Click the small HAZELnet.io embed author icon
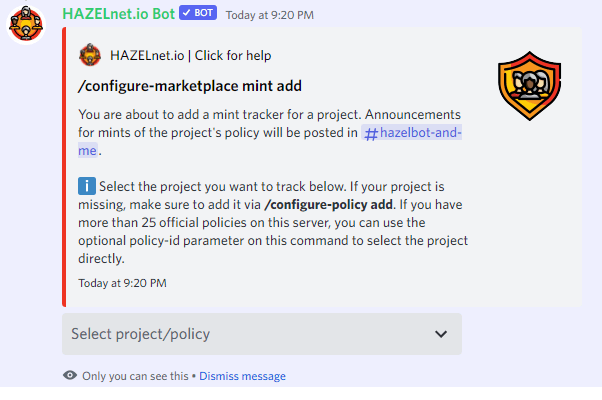 (90, 55)
